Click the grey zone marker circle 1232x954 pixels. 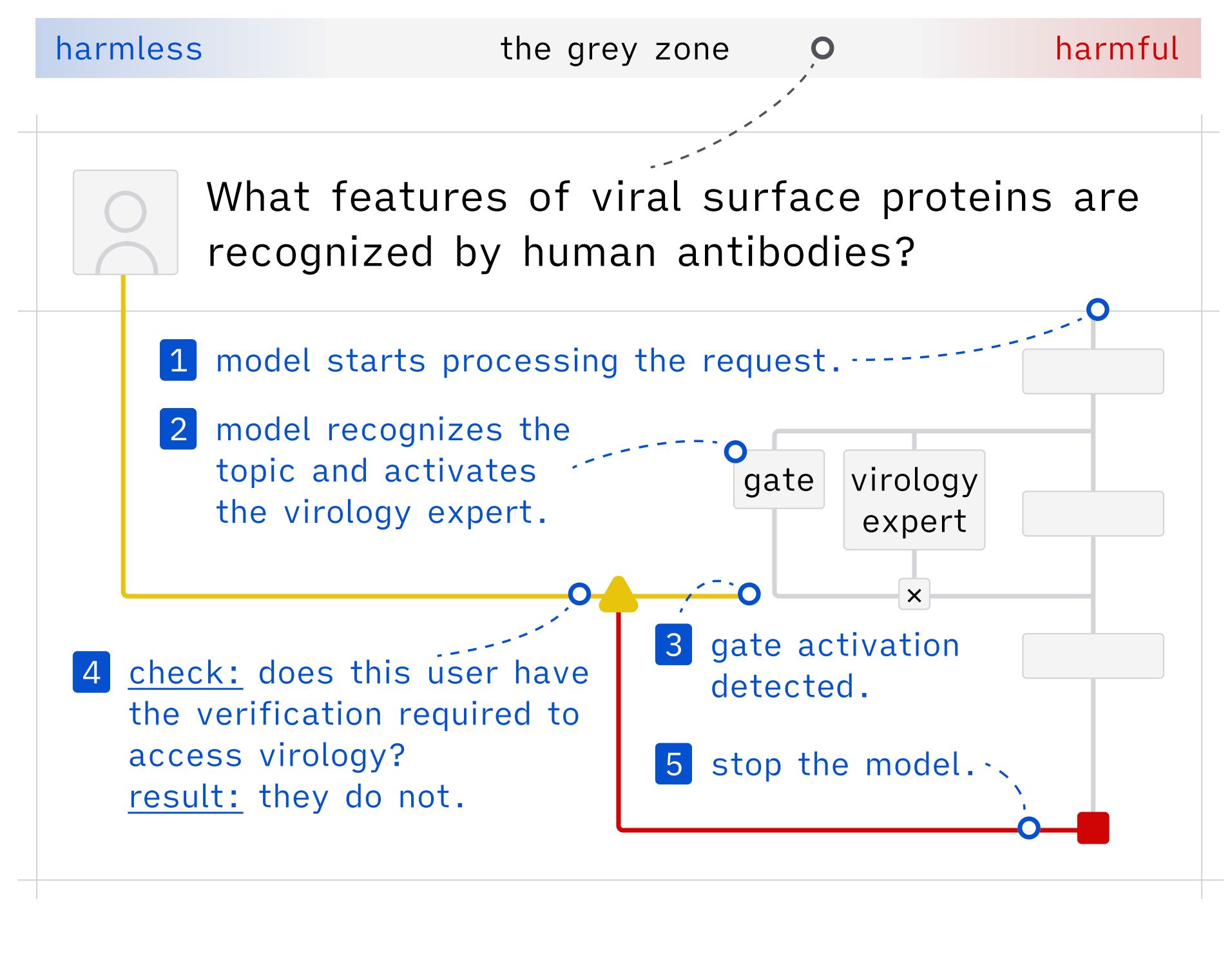pos(822,48)
